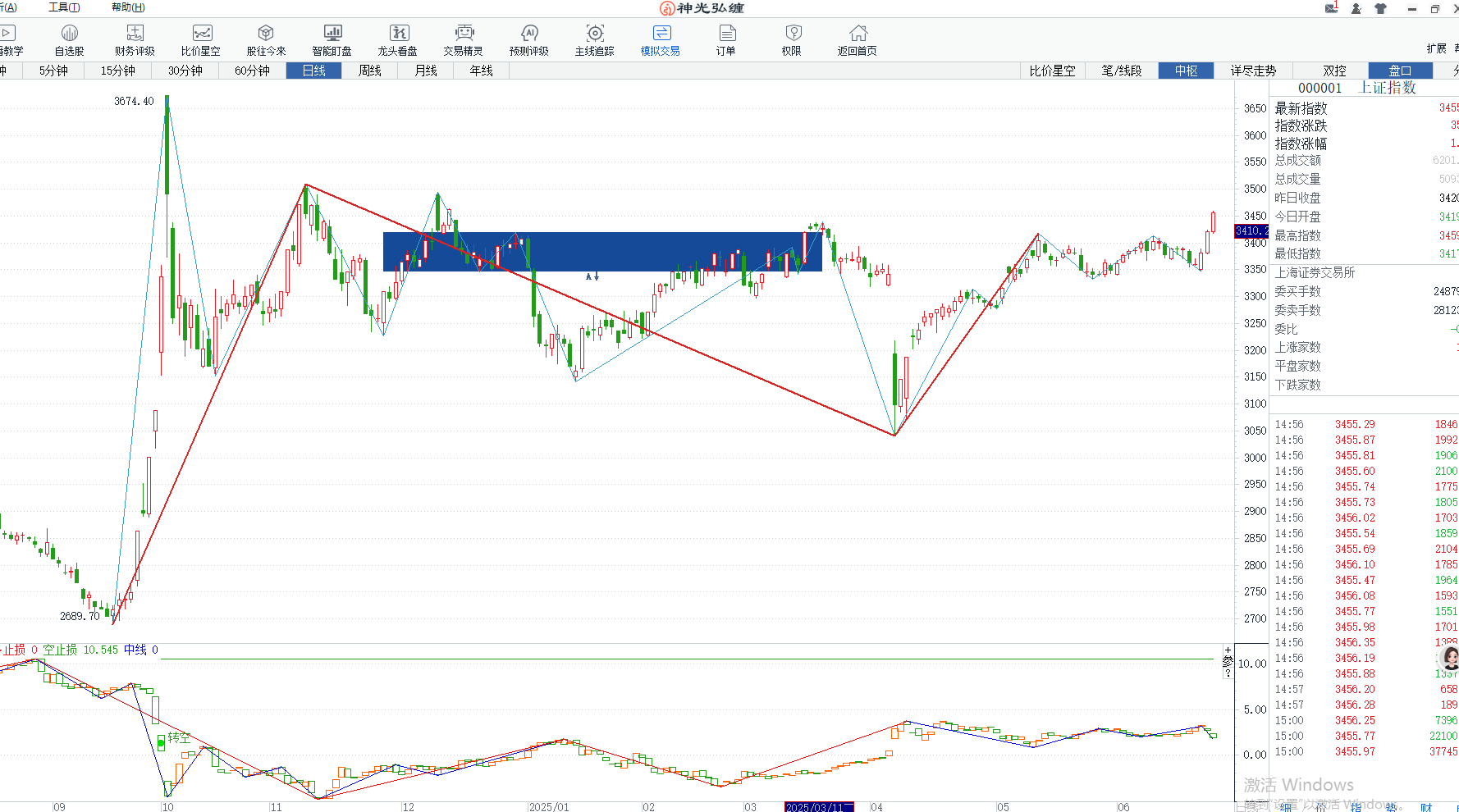Open the mail notification envelope icon
The height and width of the screenshot is (812, 1459).
click(x=1331, y=8)
